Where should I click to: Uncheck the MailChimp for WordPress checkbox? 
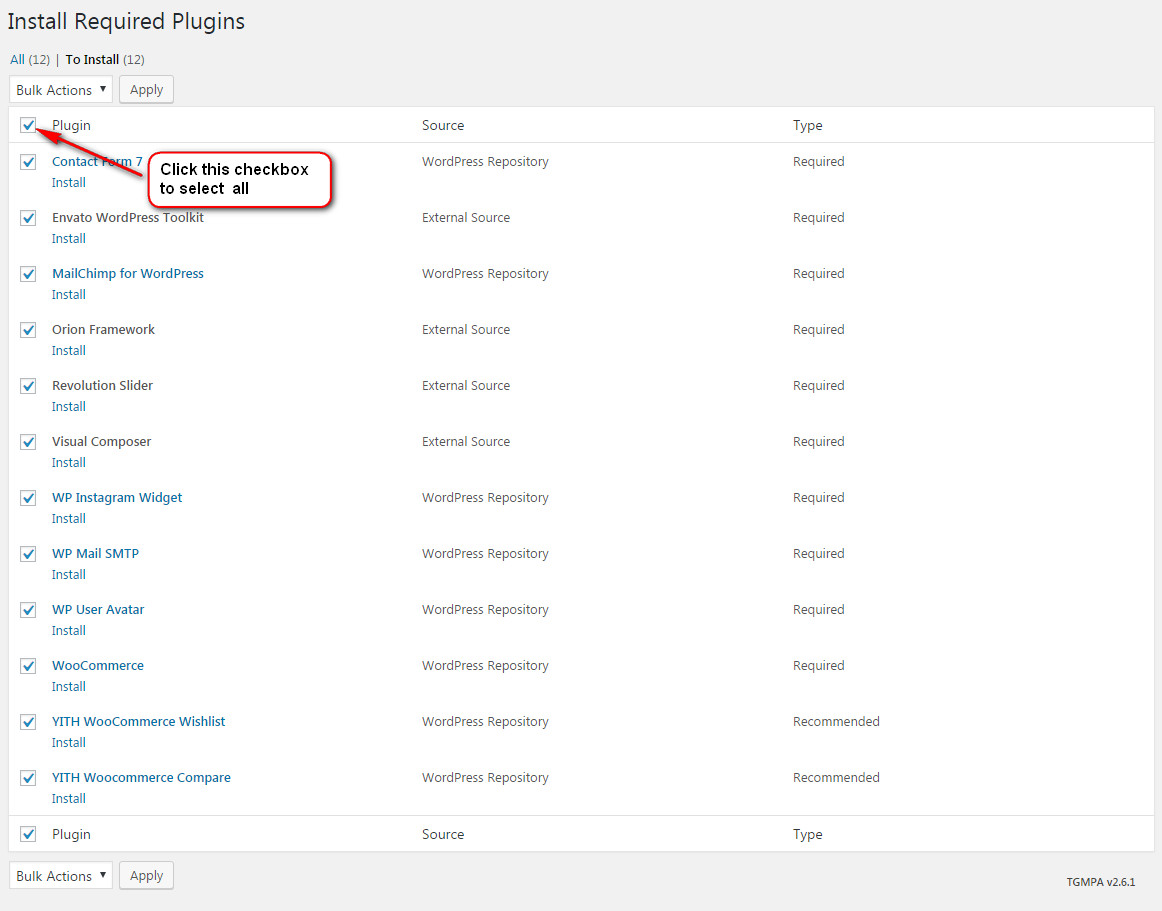point(28,274)
